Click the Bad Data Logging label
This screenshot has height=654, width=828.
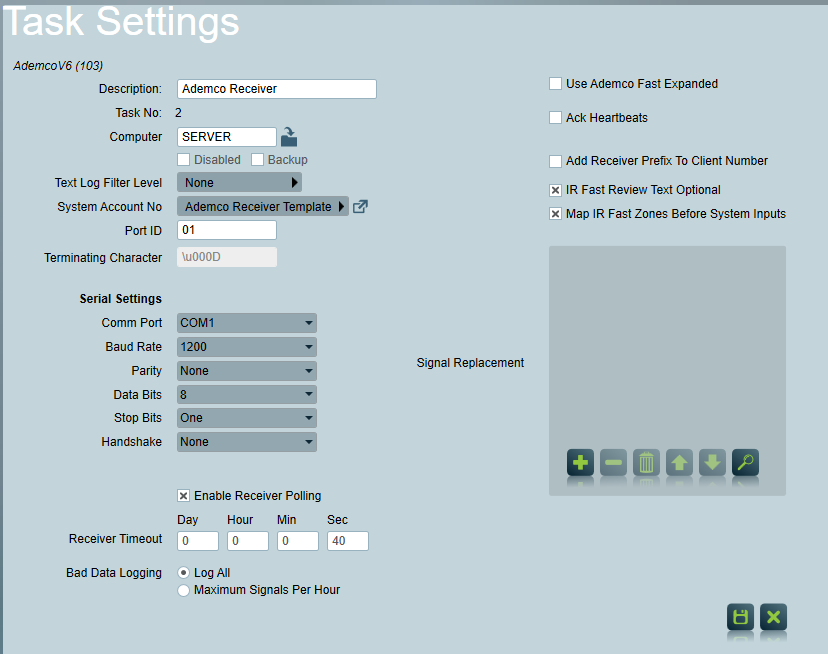pyautogui.click(x=114, y=573)
